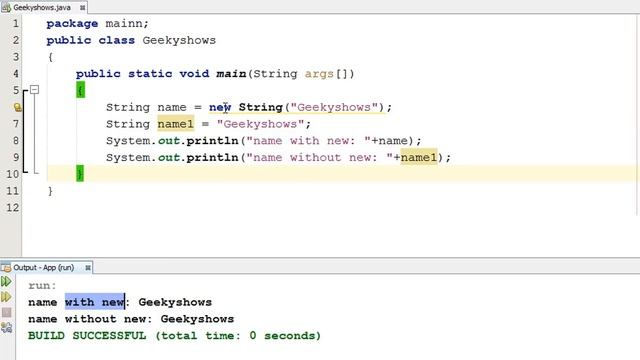The height and width of the screenshot is (360, 640).
Task: Click the "name without new: " string on line 9
Action: [x=320, y=158]
